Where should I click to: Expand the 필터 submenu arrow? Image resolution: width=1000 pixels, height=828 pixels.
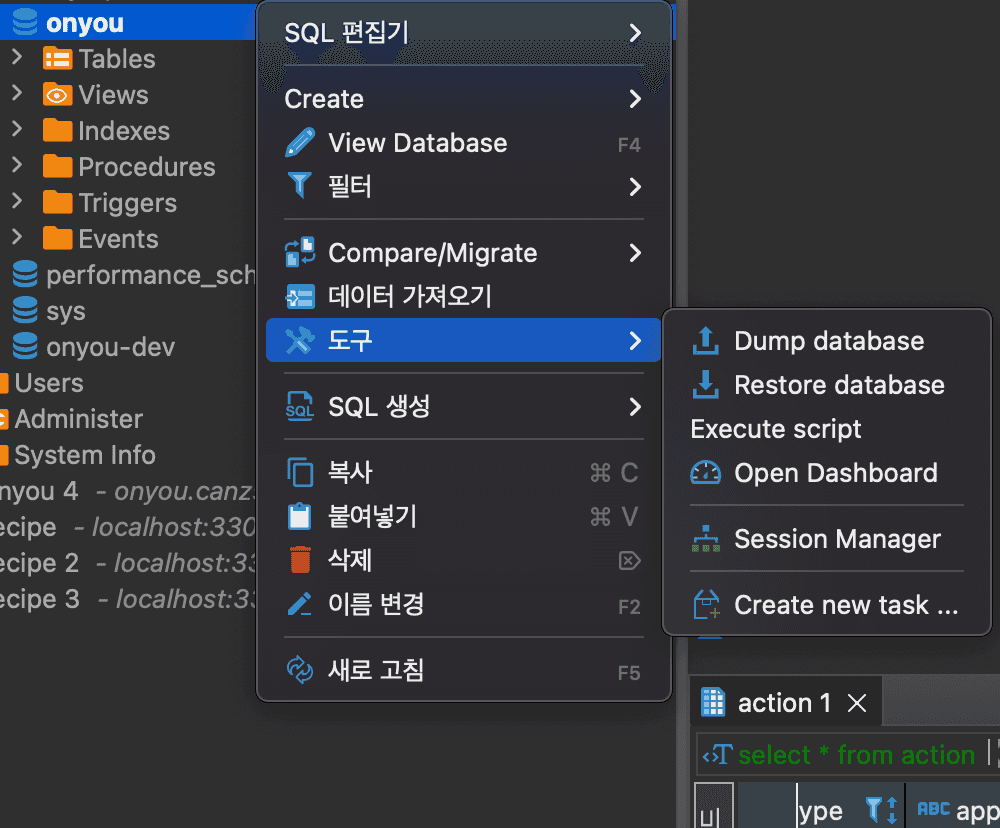coord(637,187)
